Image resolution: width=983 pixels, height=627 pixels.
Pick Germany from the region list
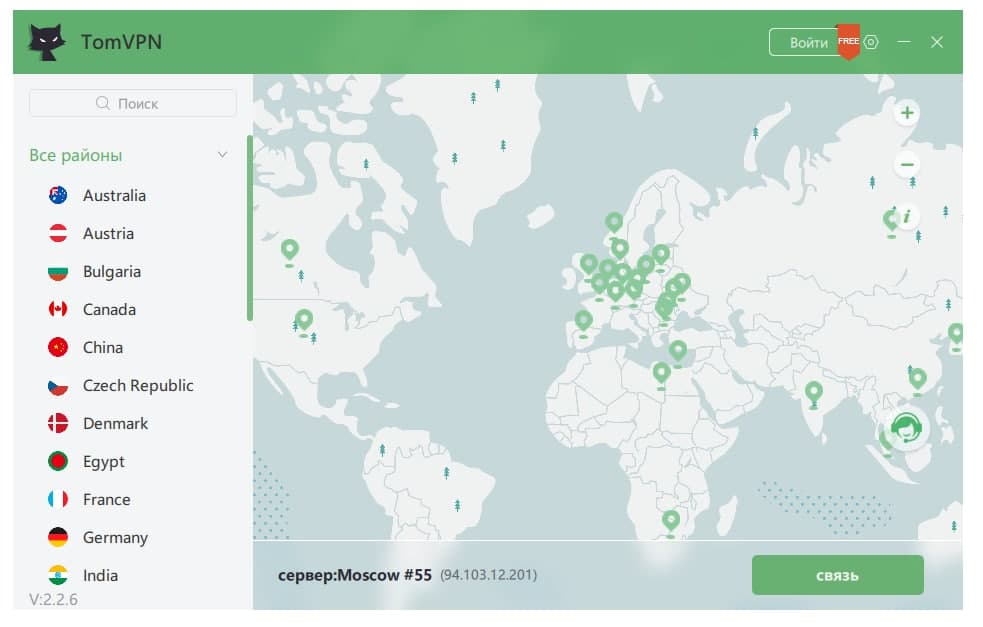[x=115, y=538]
